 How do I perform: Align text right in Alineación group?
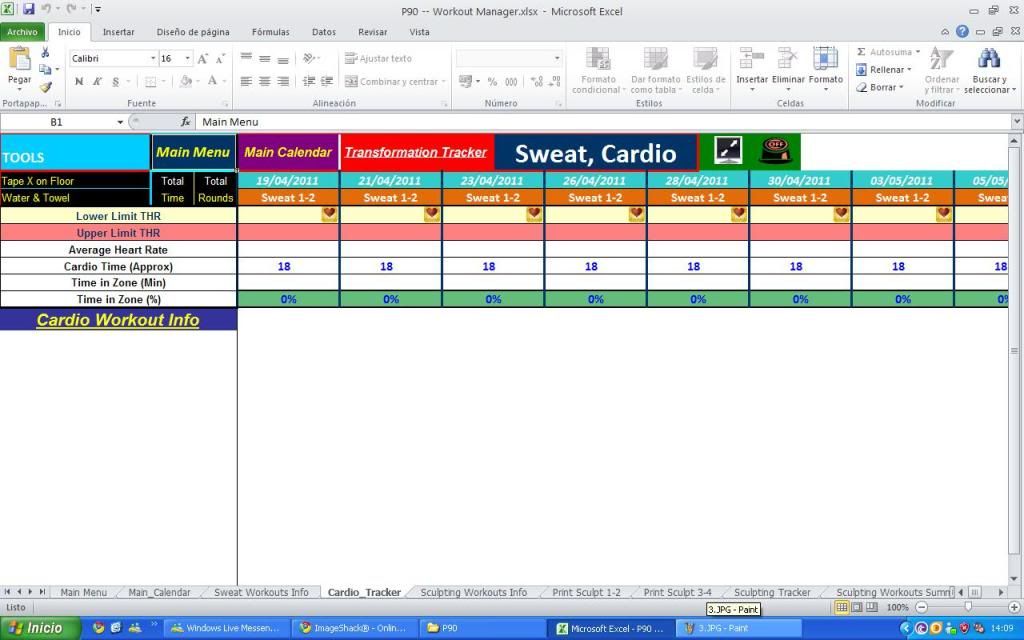(283, 82)
